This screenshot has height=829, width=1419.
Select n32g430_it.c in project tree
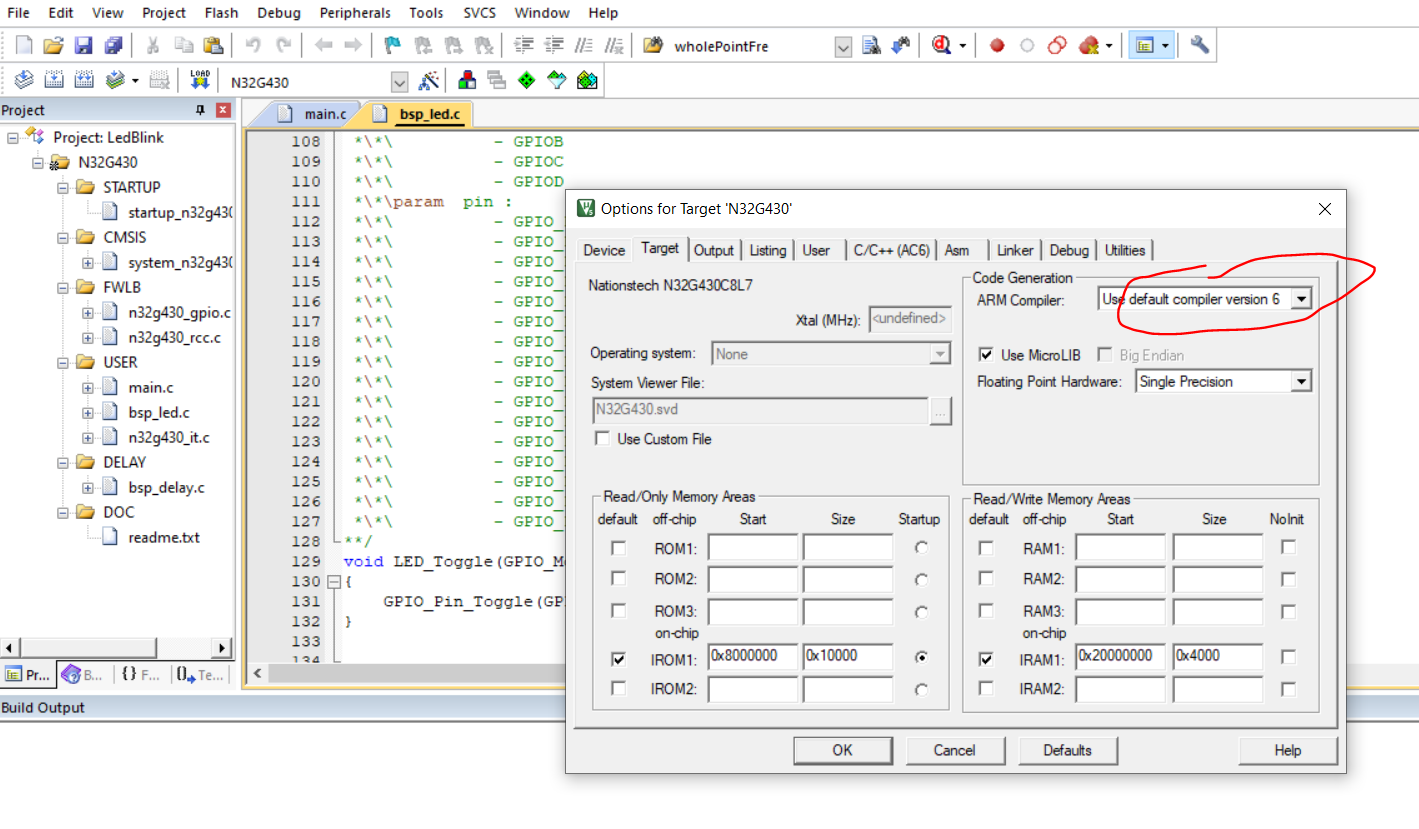click(x=169, y=437)
